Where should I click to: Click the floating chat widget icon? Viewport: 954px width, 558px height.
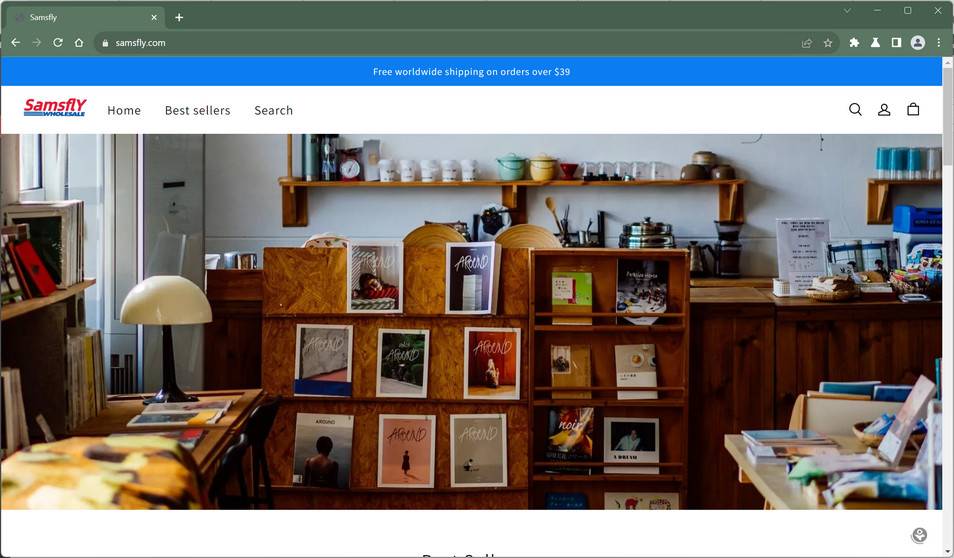[919, 535]
